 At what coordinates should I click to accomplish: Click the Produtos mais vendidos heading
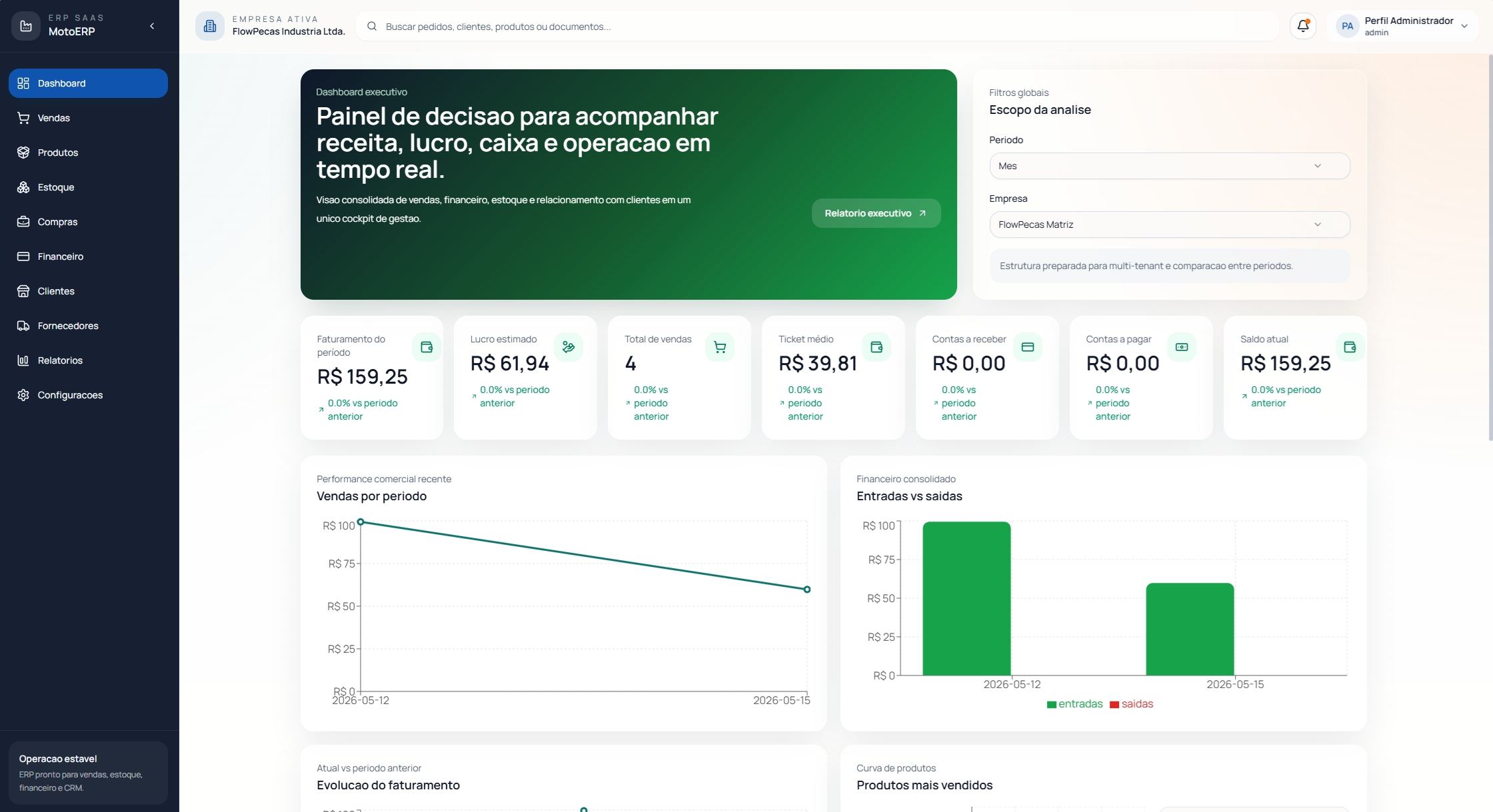(924, 785)
